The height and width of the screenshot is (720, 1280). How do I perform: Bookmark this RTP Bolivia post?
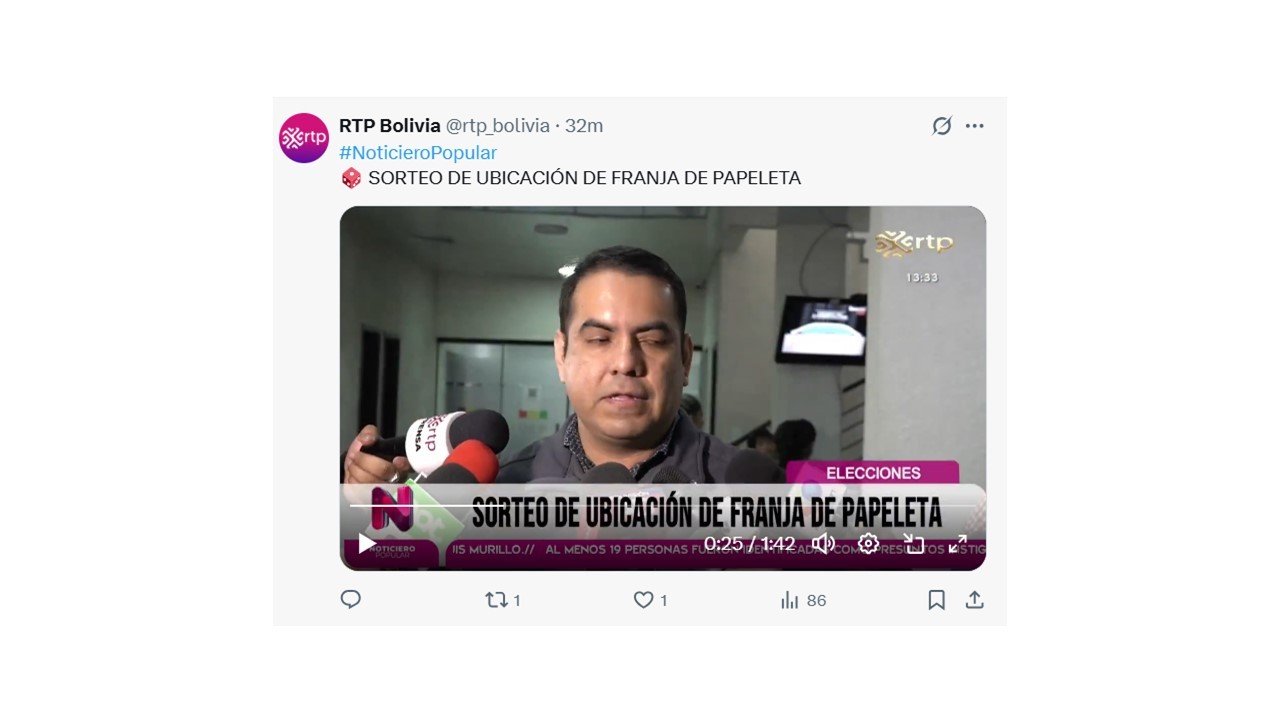point(936,600)
